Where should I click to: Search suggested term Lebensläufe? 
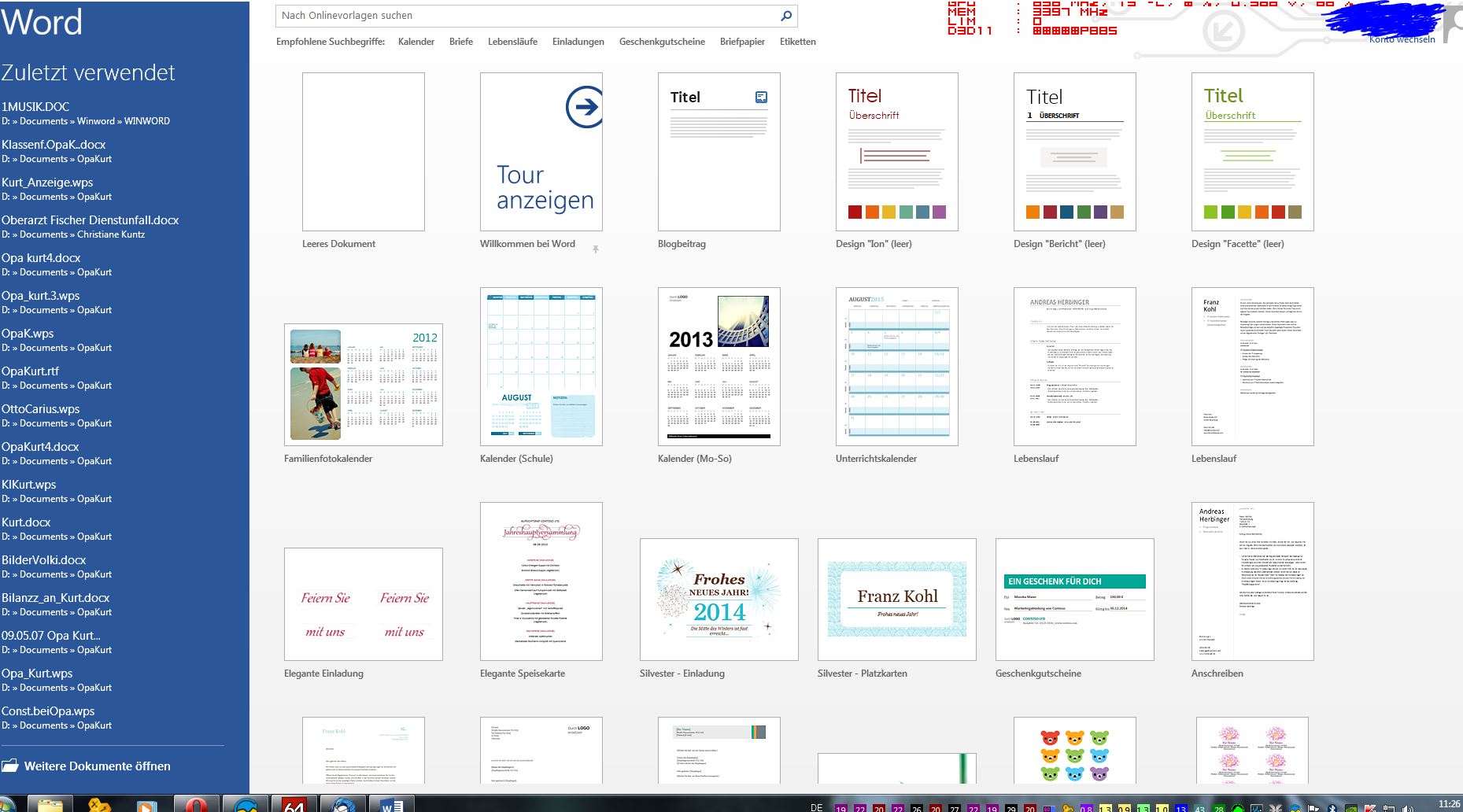pyautogui.click(x=512, y=42)
